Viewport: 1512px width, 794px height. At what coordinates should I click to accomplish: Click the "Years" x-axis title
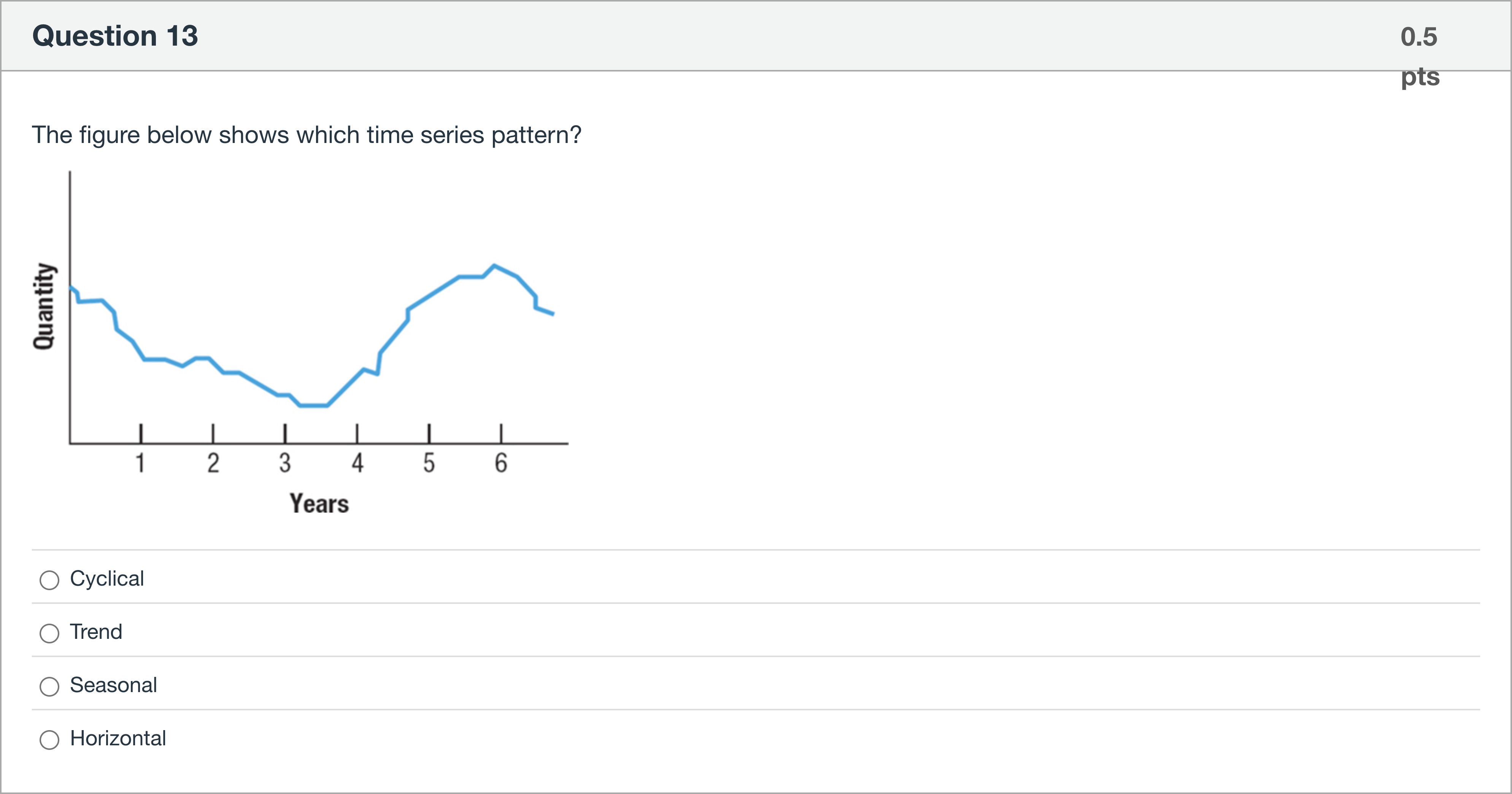[319, 503]
